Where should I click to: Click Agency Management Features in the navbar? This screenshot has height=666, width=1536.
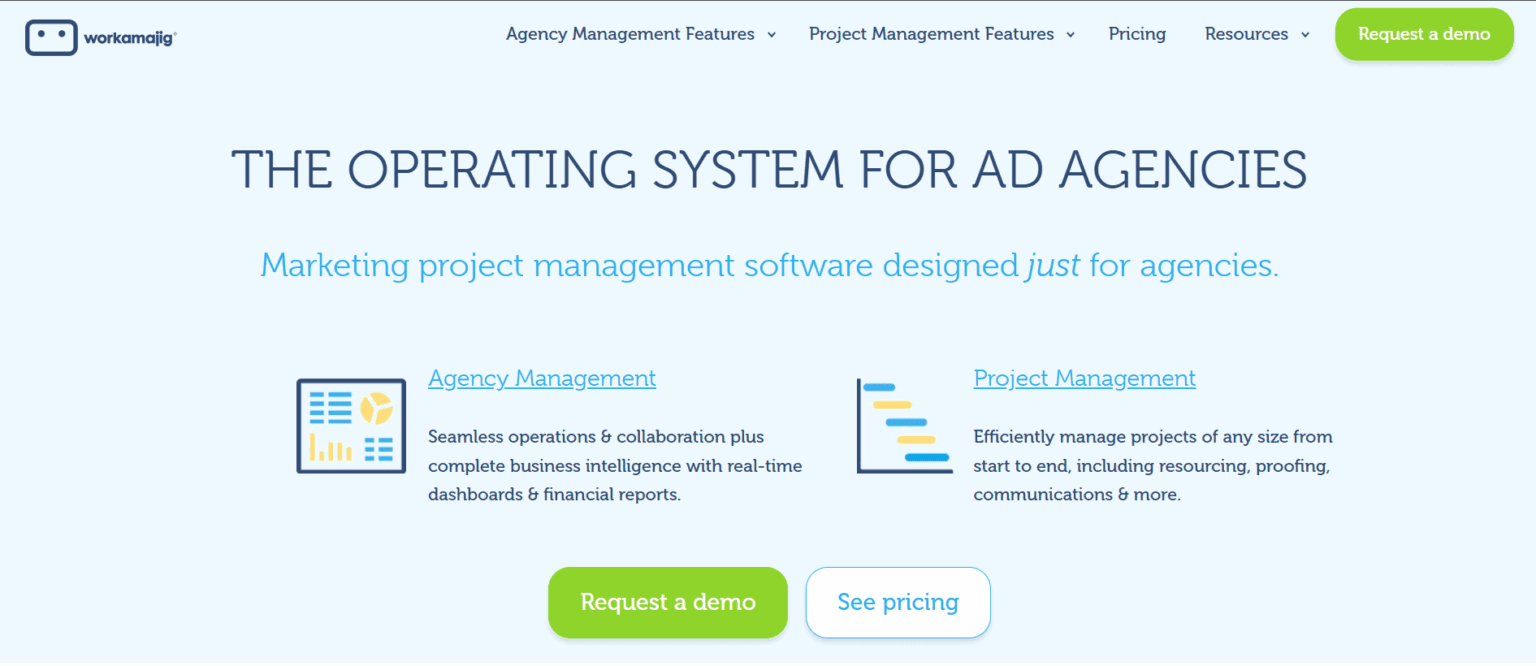click(x=629, y=34)
